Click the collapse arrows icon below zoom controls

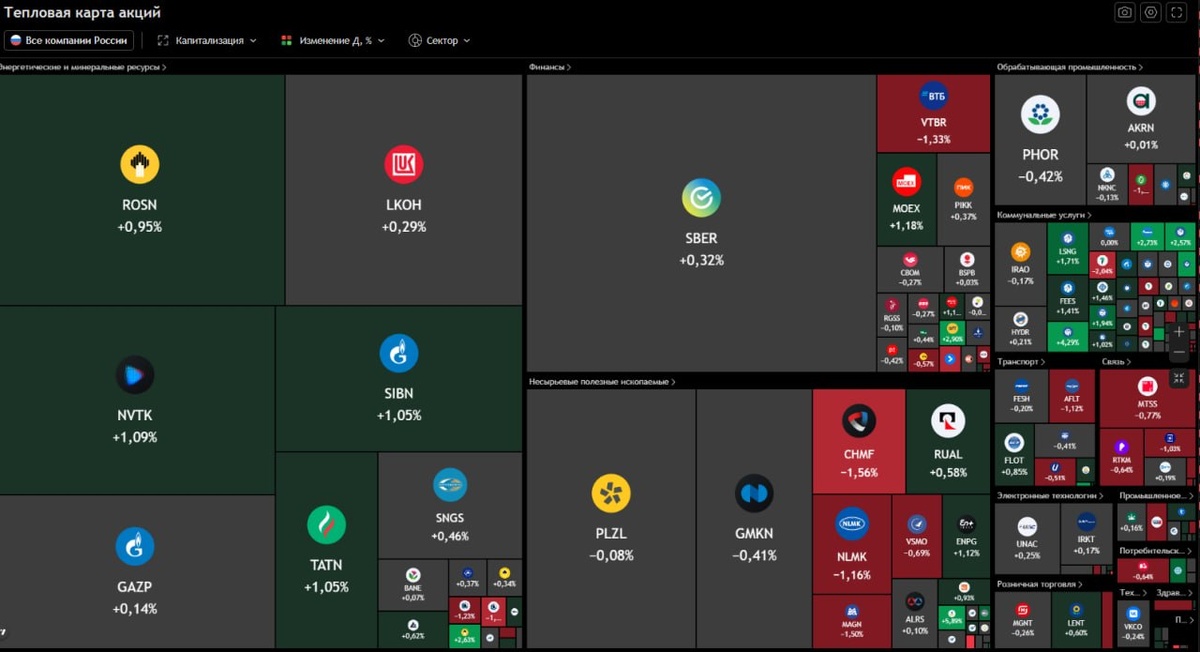coord(1179,377)
